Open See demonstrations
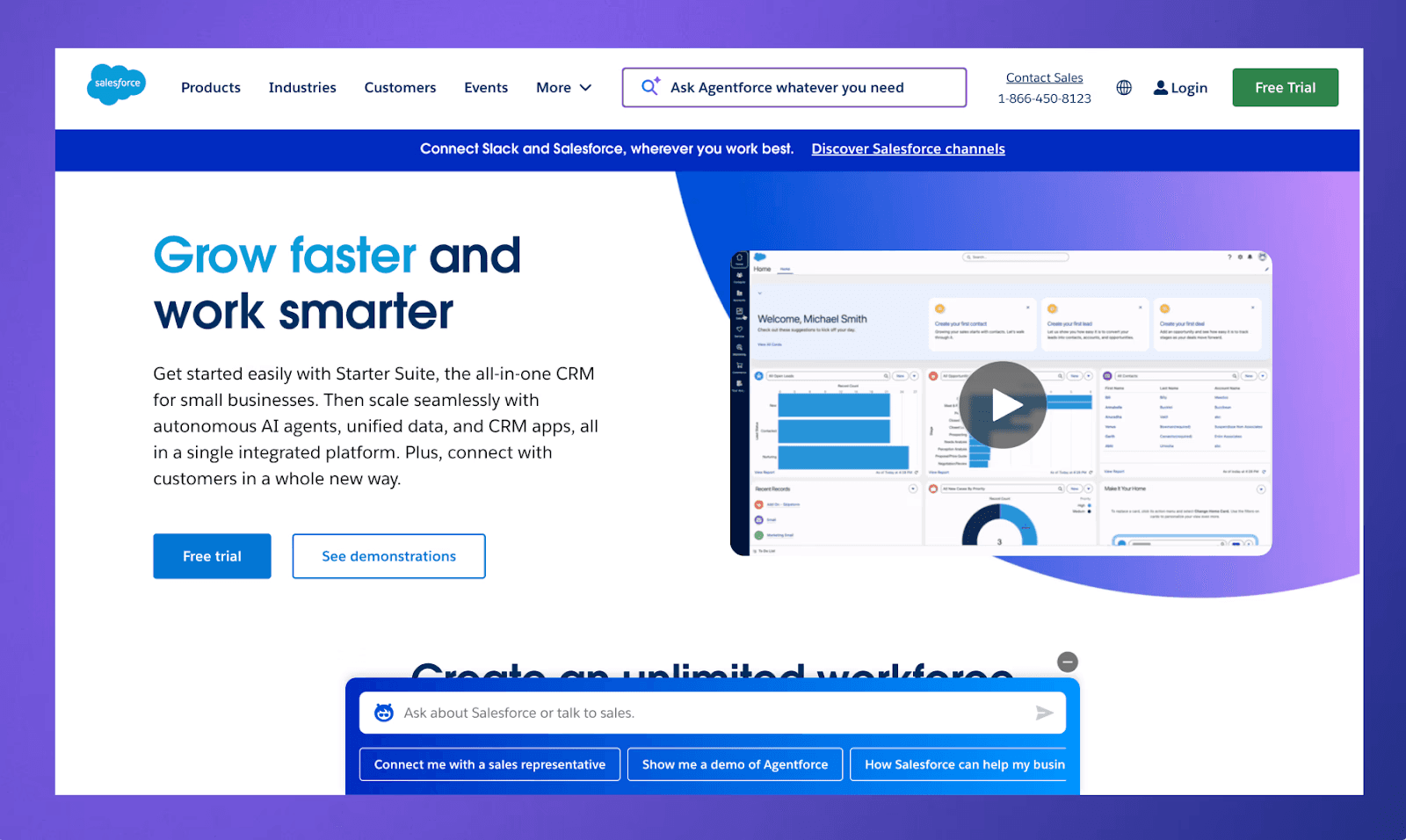The height and width of the screenshot is (840, 1406). pos(388,555)
